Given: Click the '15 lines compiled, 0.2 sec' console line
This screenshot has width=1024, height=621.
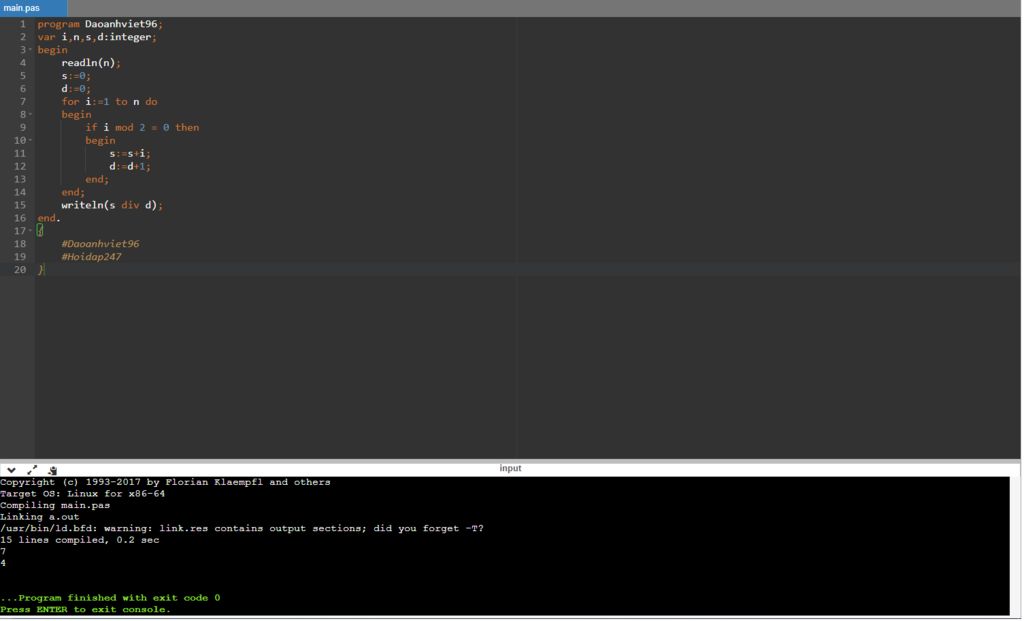Looking at the screenshot, I should [x=80, y=540].
